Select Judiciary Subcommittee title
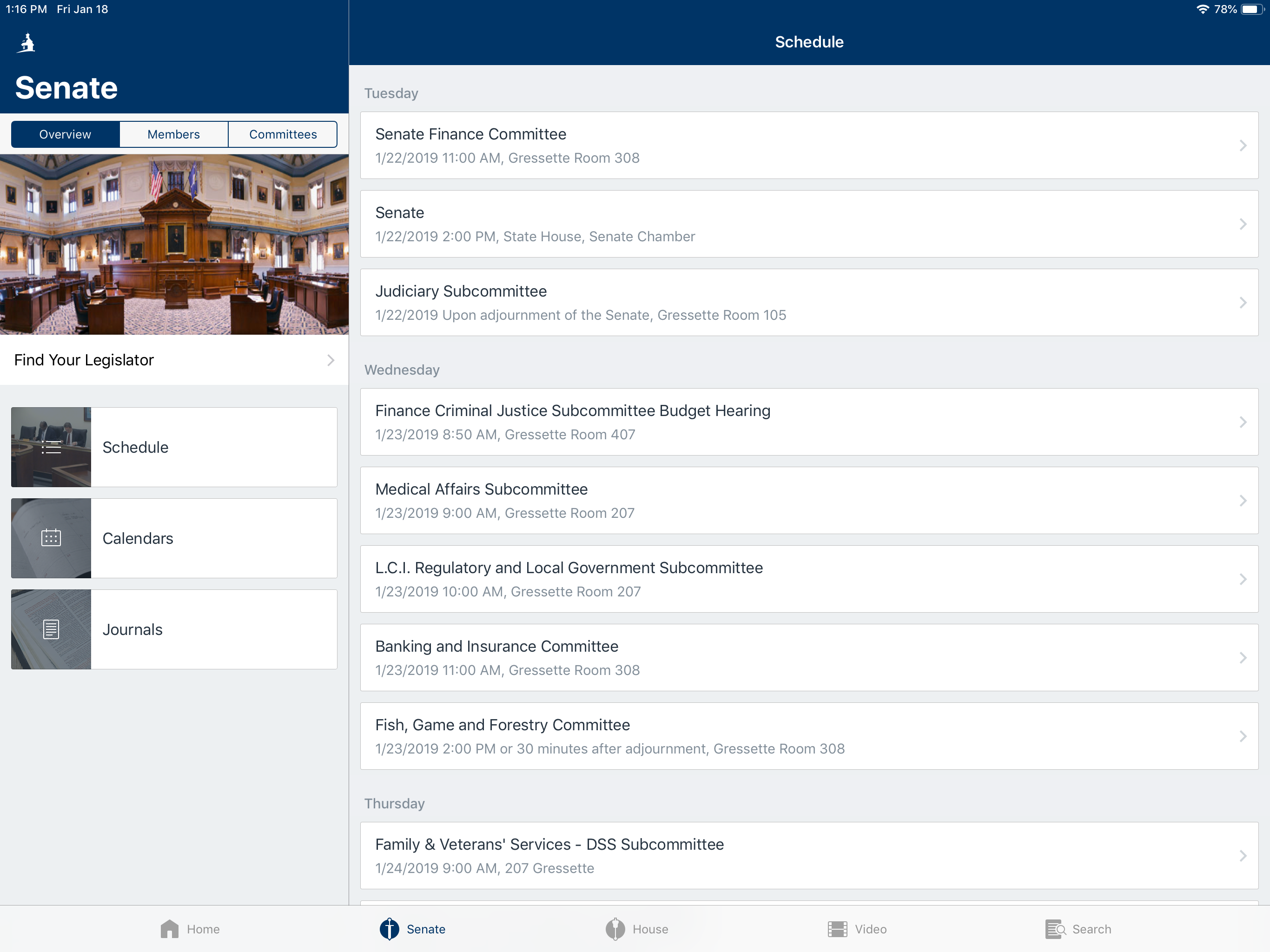The width and height of the screenshot is (1270, 952). [x=461, y=291]
